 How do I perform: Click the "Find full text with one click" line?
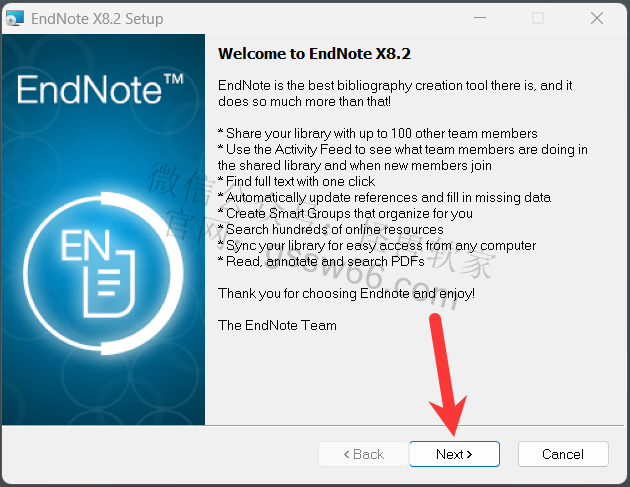coord(297,182)
